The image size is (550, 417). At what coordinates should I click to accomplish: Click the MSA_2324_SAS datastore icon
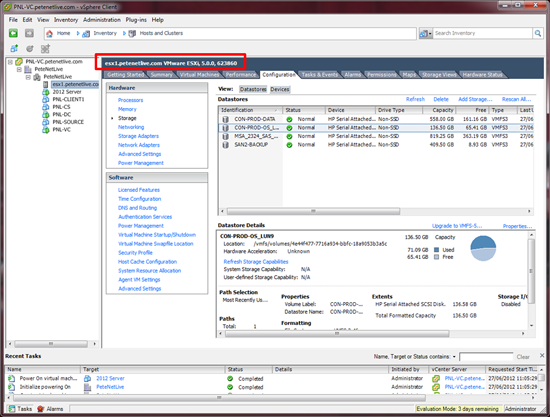point(226,136)
